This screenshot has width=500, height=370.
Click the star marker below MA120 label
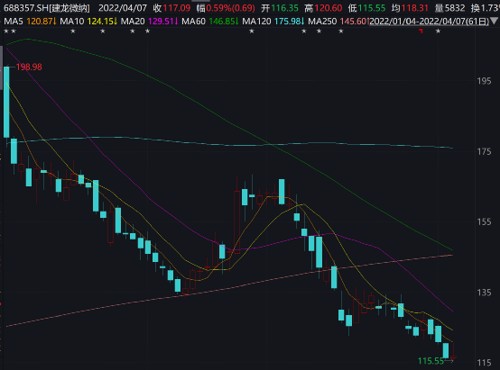coord(252,31)
